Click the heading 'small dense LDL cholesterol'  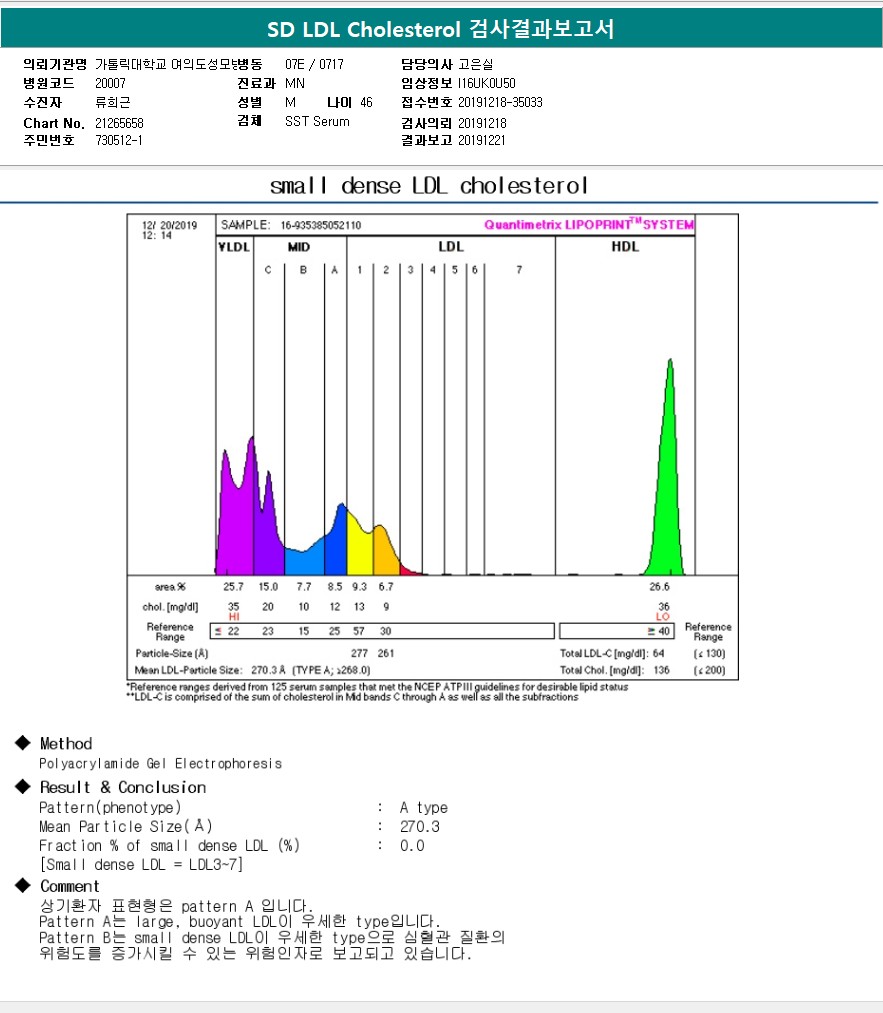(x=429, y=186)
